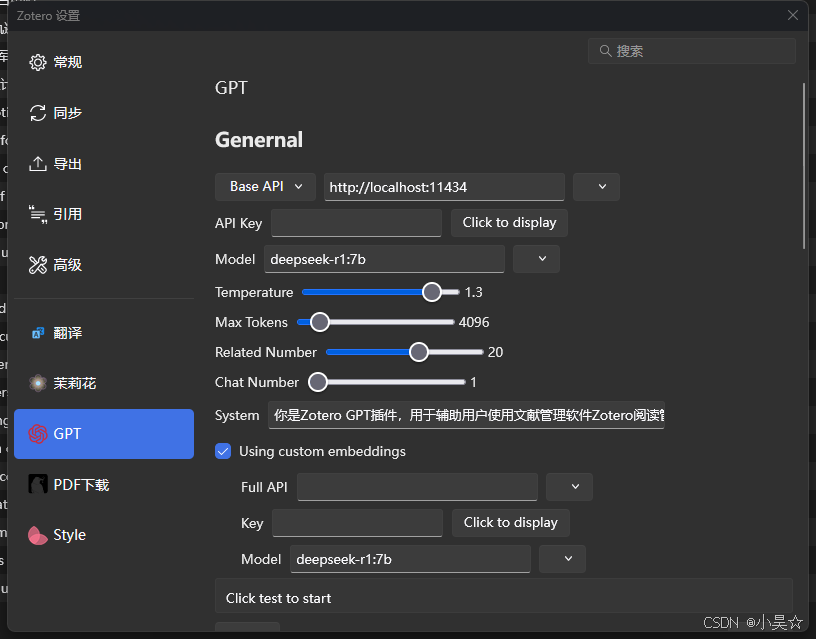Click the Max Tokens slider handle
Image resolution: width=816 pixels, height=639 pixels.
pyautogui.click(x=320, y=322)
